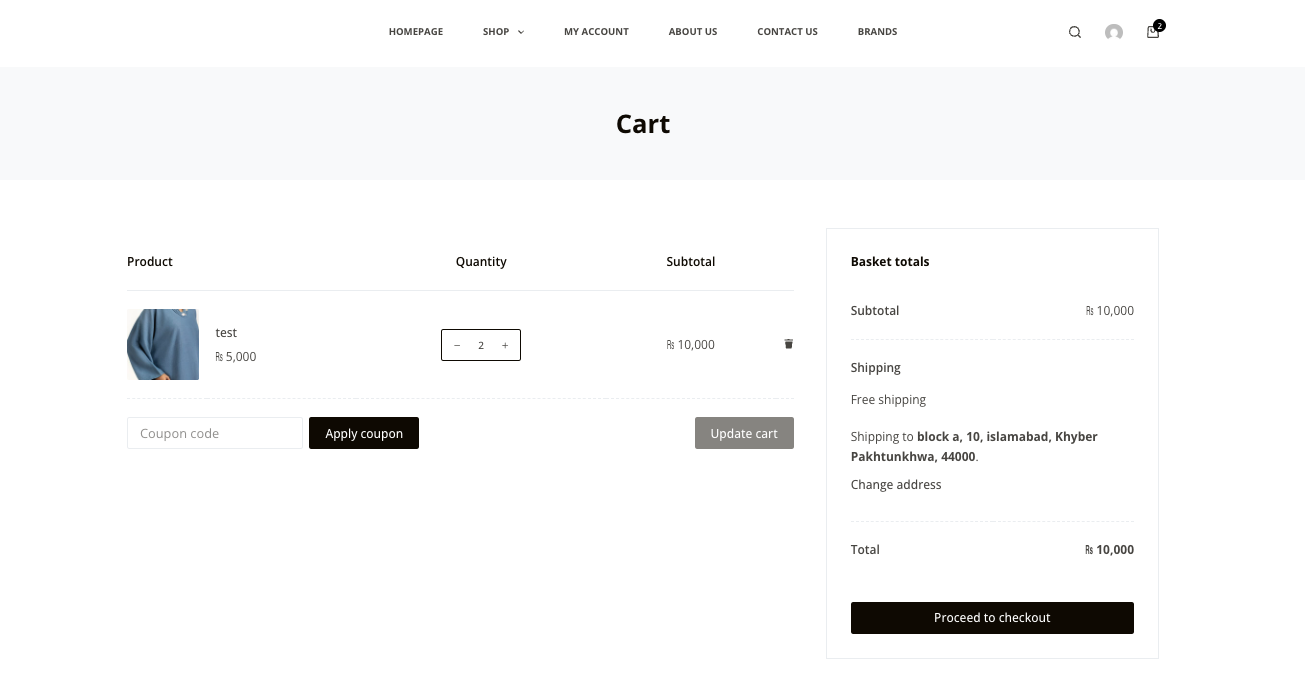Click the user account avatar icon

coord(1113,32)
